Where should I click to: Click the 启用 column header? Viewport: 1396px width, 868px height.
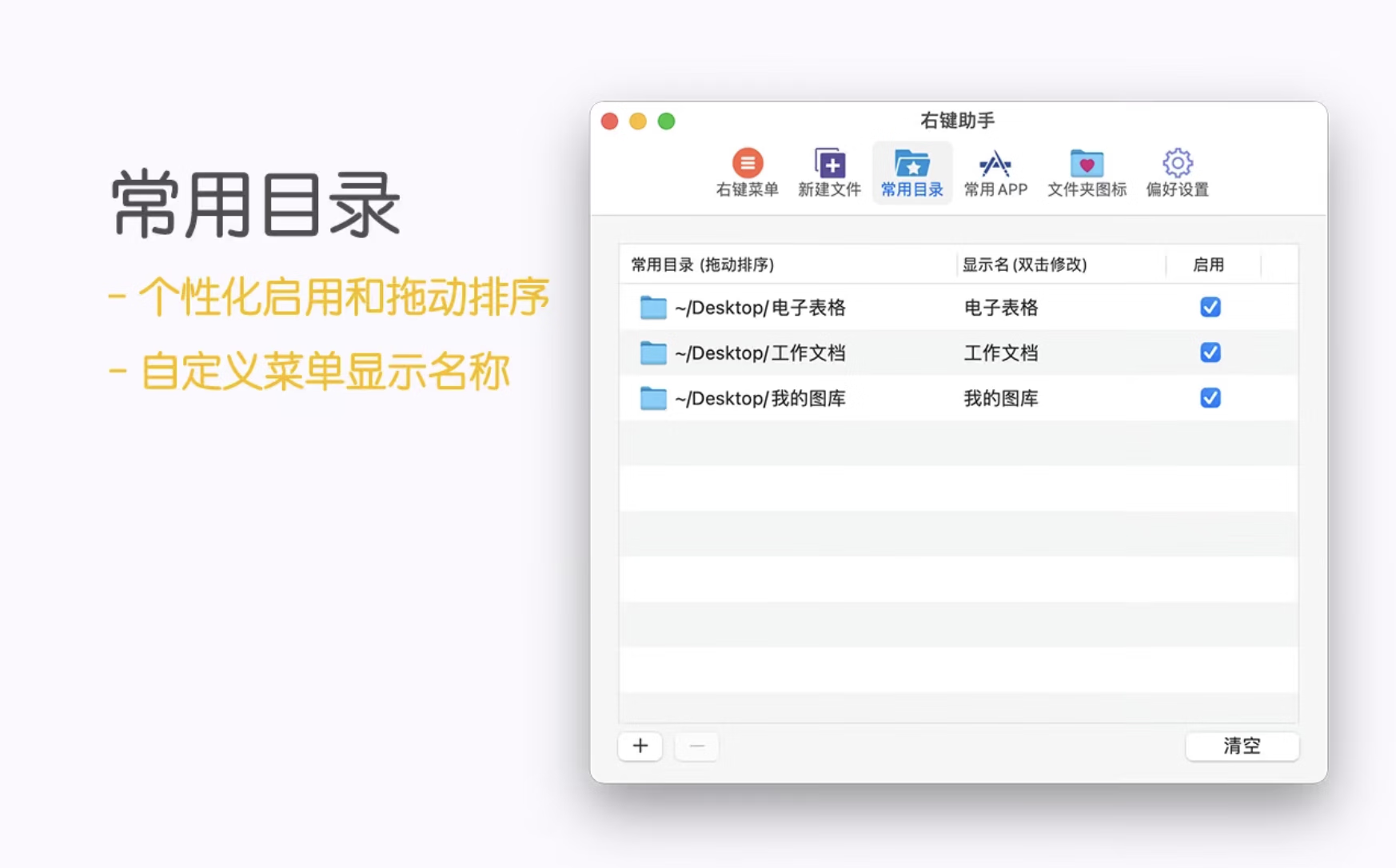(1208, 265)
